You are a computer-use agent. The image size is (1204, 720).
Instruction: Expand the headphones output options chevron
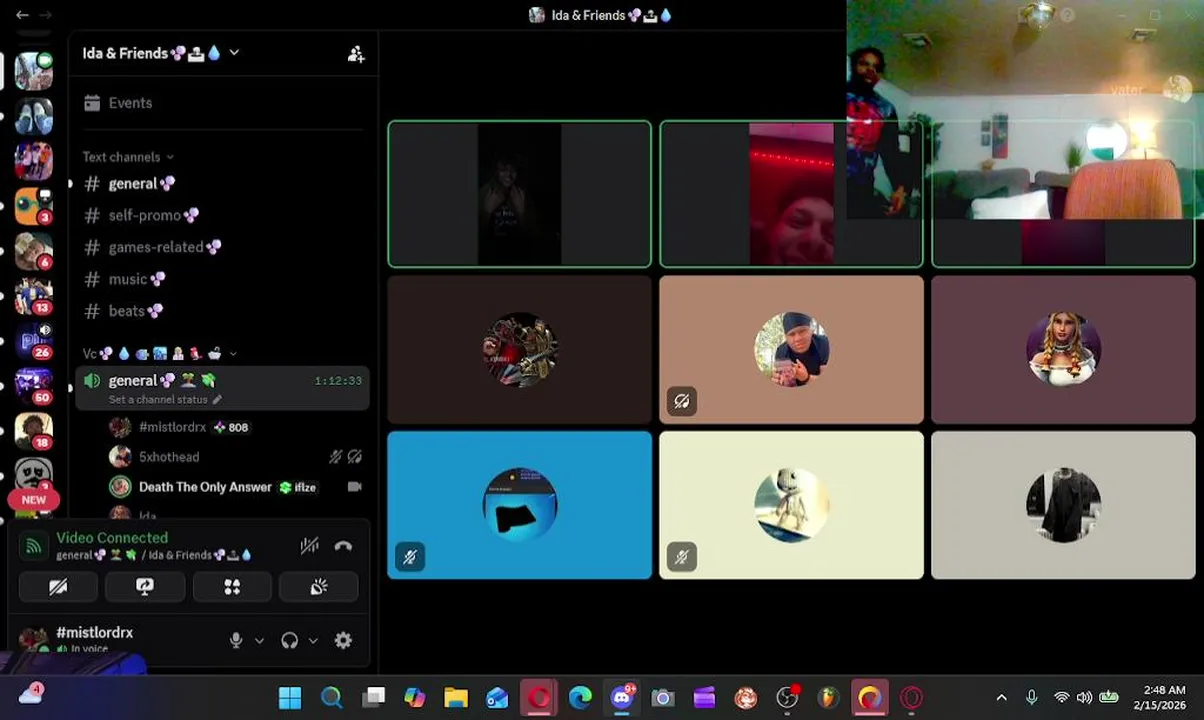313,641
